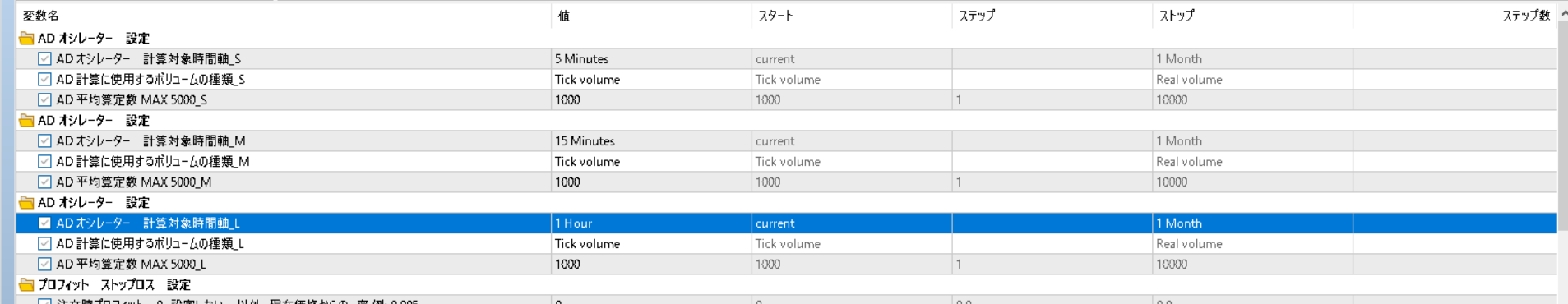This screenshot has width=1568, height=304.
Task: Click the third AD オシレーター 設定 folder icon
Action: coord(26,203)
